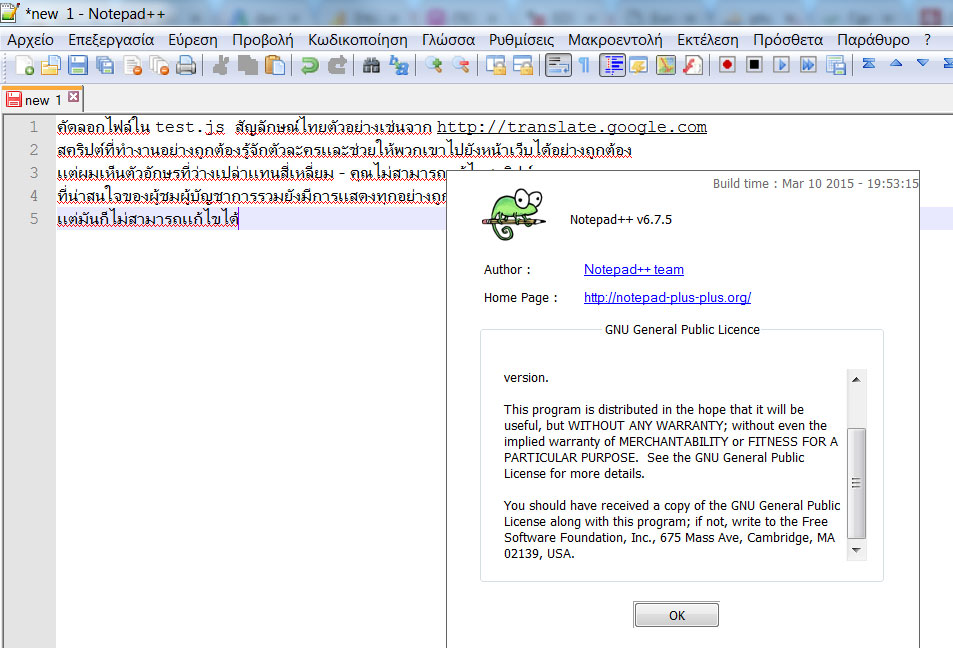Start macro recording with the red record icon
The image size is (953, 648).
(x=727, y=65)
